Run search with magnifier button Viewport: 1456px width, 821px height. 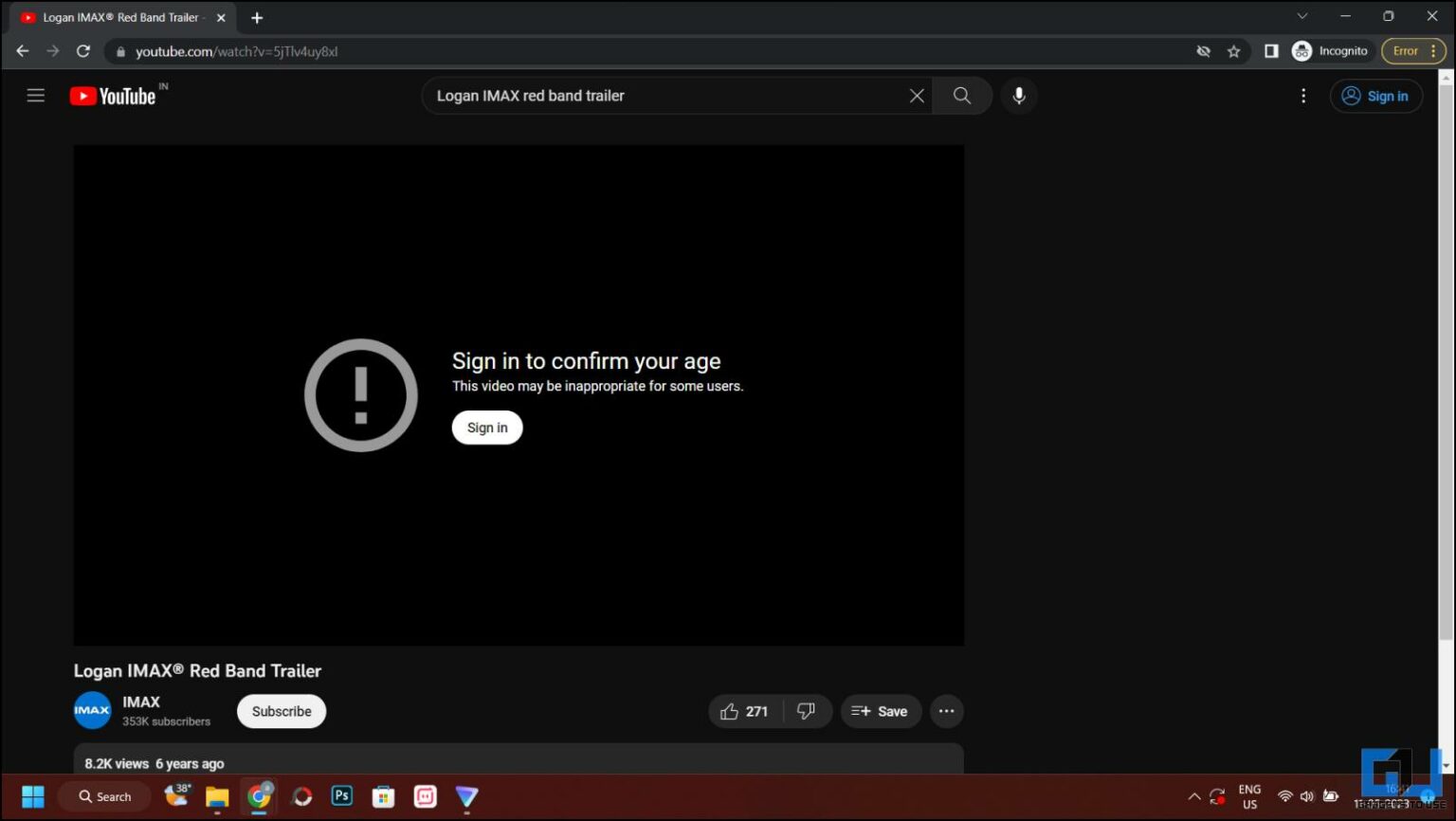(962, 96)
